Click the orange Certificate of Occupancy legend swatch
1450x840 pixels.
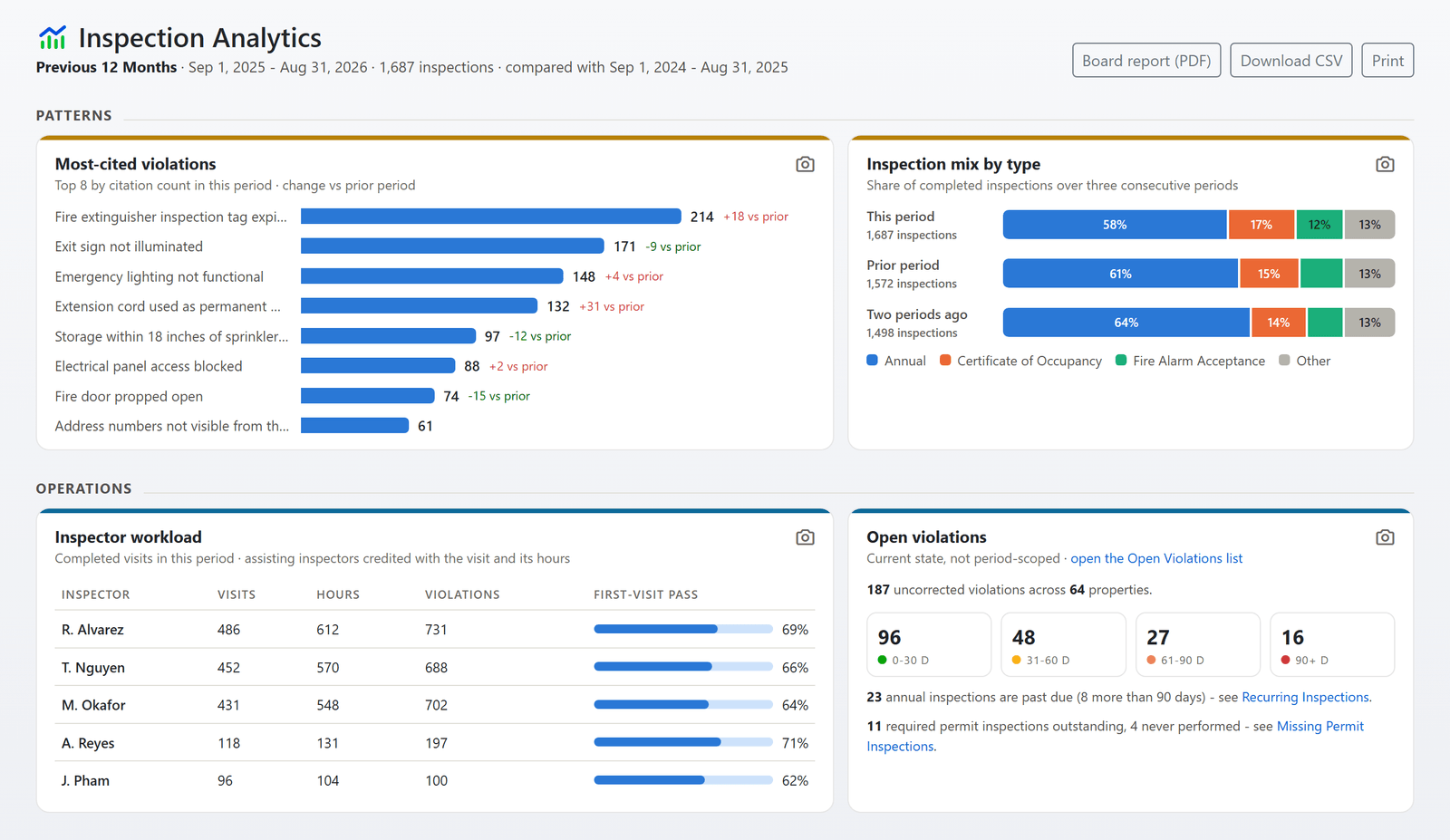click(x=945, y=360)
